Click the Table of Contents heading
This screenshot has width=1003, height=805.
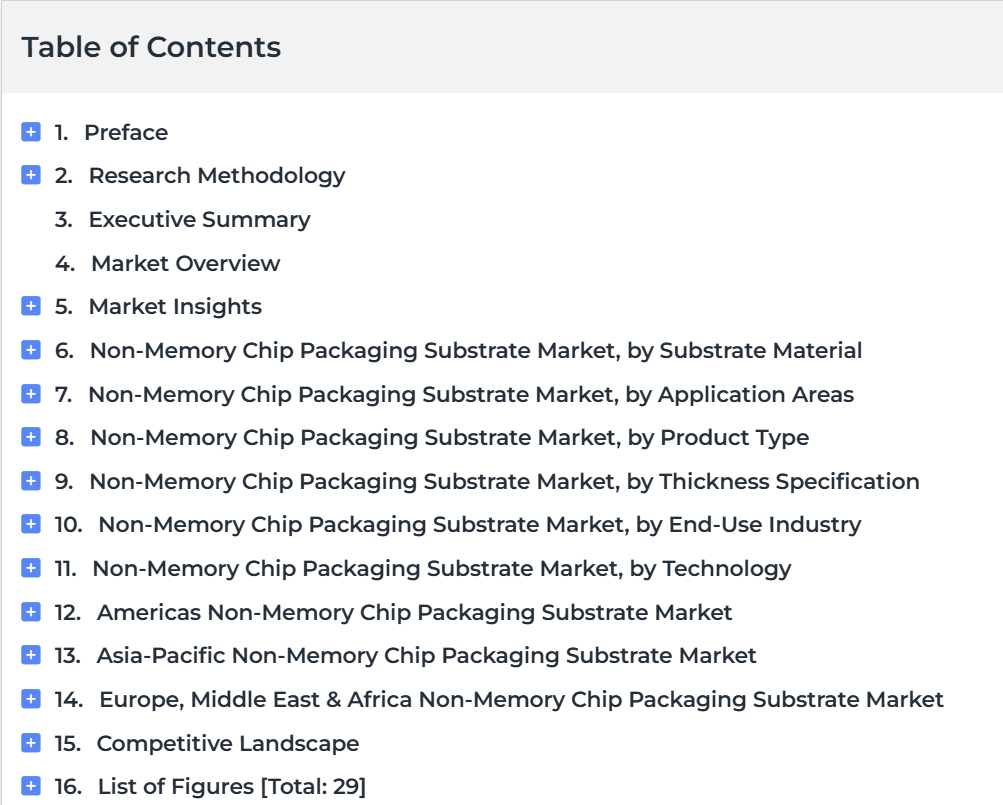tap(151, 47)
